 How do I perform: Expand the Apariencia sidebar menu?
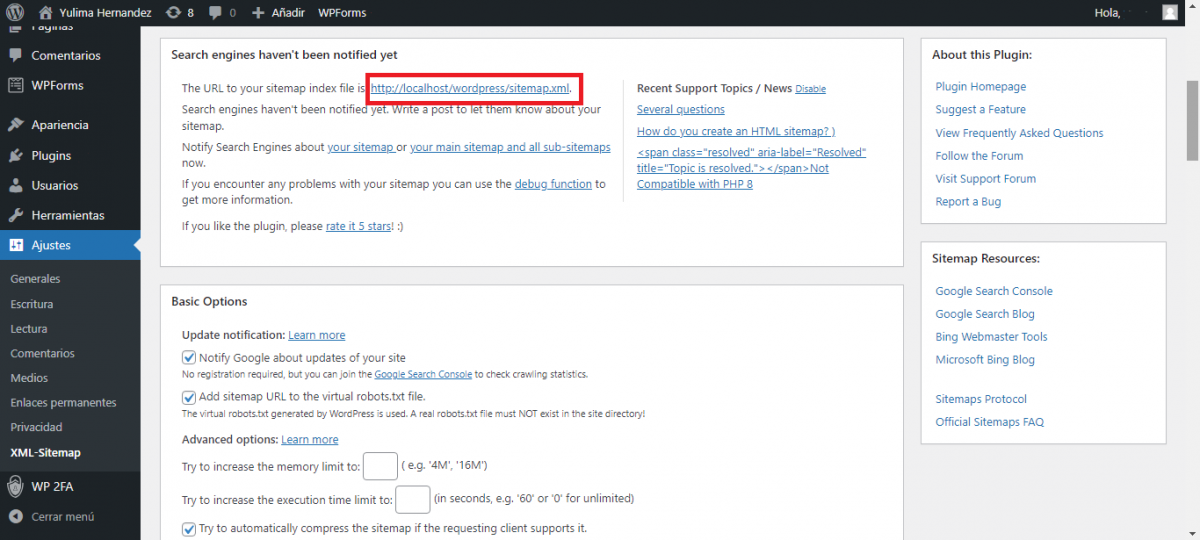59,125
